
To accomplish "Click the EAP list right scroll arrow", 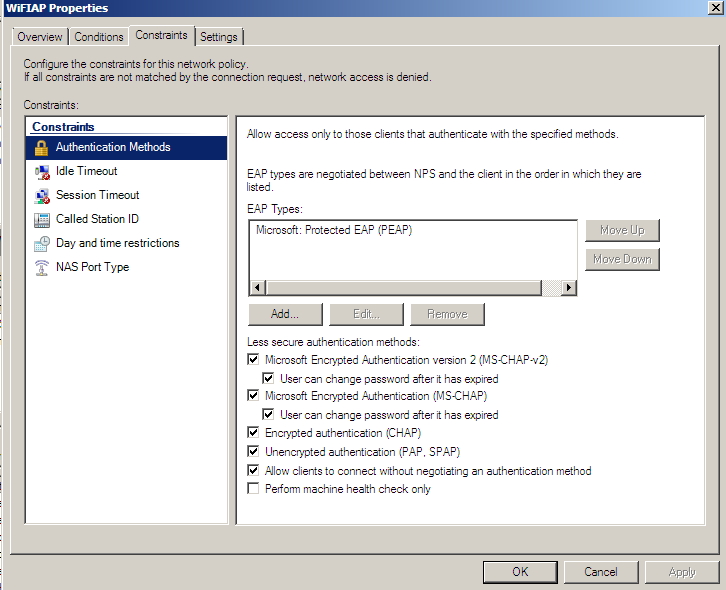I will tap(569, 288).
